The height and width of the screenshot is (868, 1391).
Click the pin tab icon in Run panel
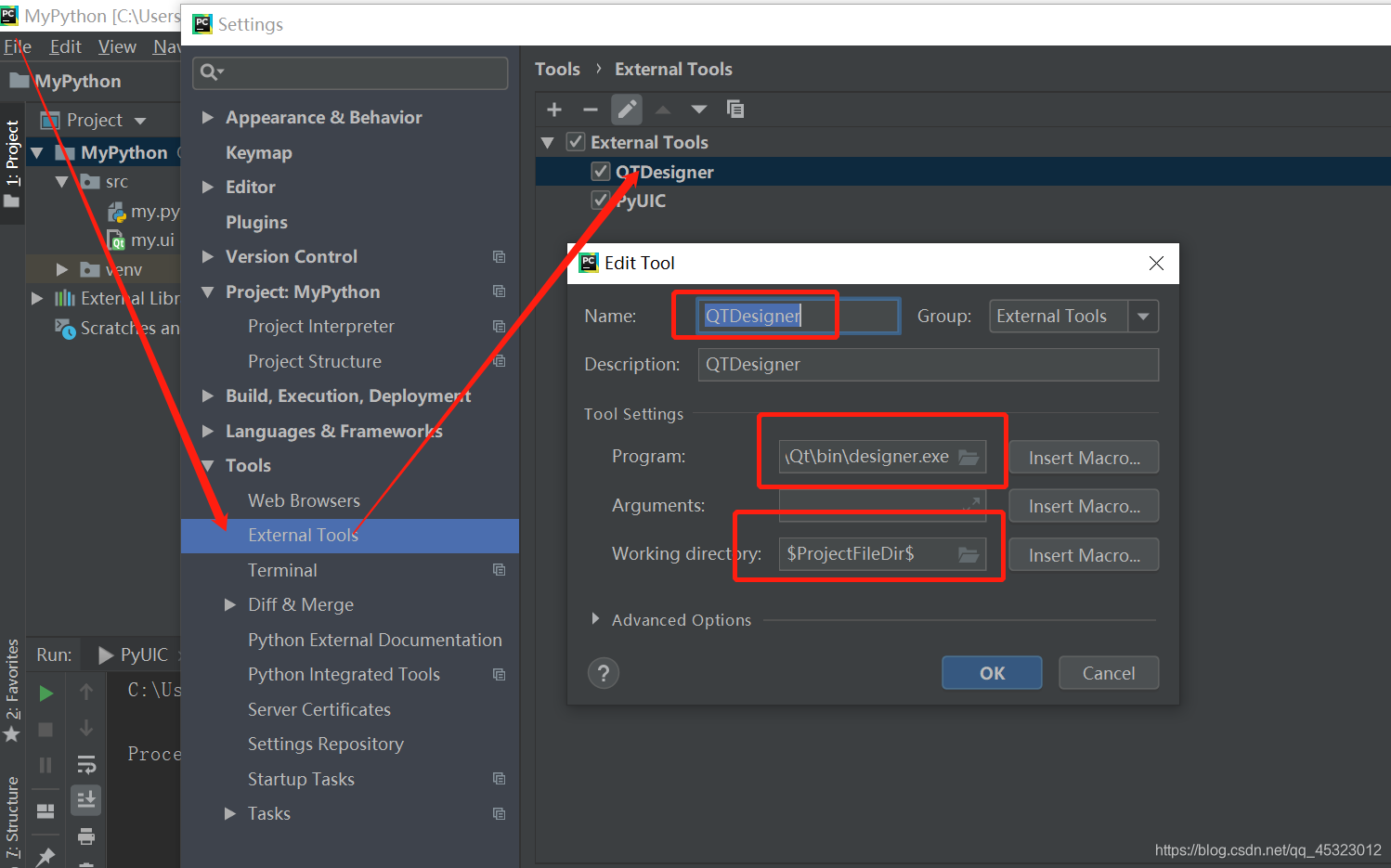(45, 855)
